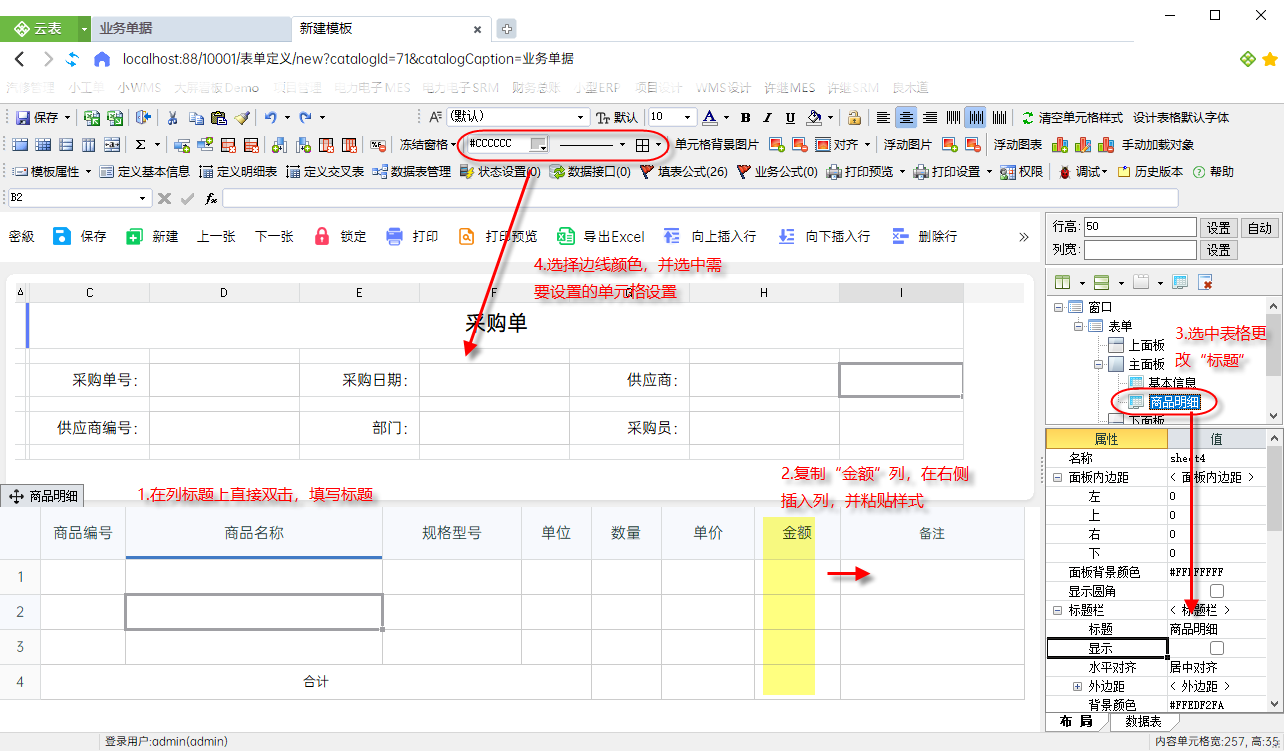This screenshot has height=751, width=1284.
Task: Click the 行高 input field
Action: coord(1140,227)
